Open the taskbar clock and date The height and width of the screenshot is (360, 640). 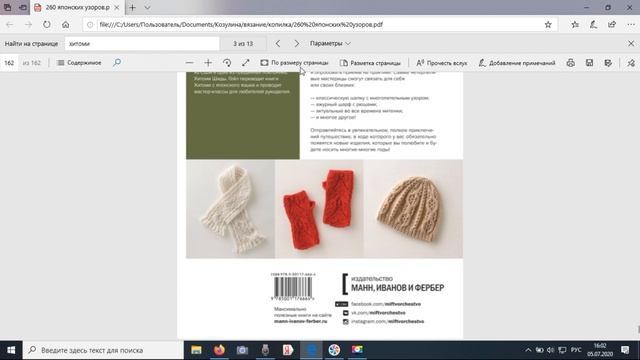pyautogui.click(x=600, y=350)
